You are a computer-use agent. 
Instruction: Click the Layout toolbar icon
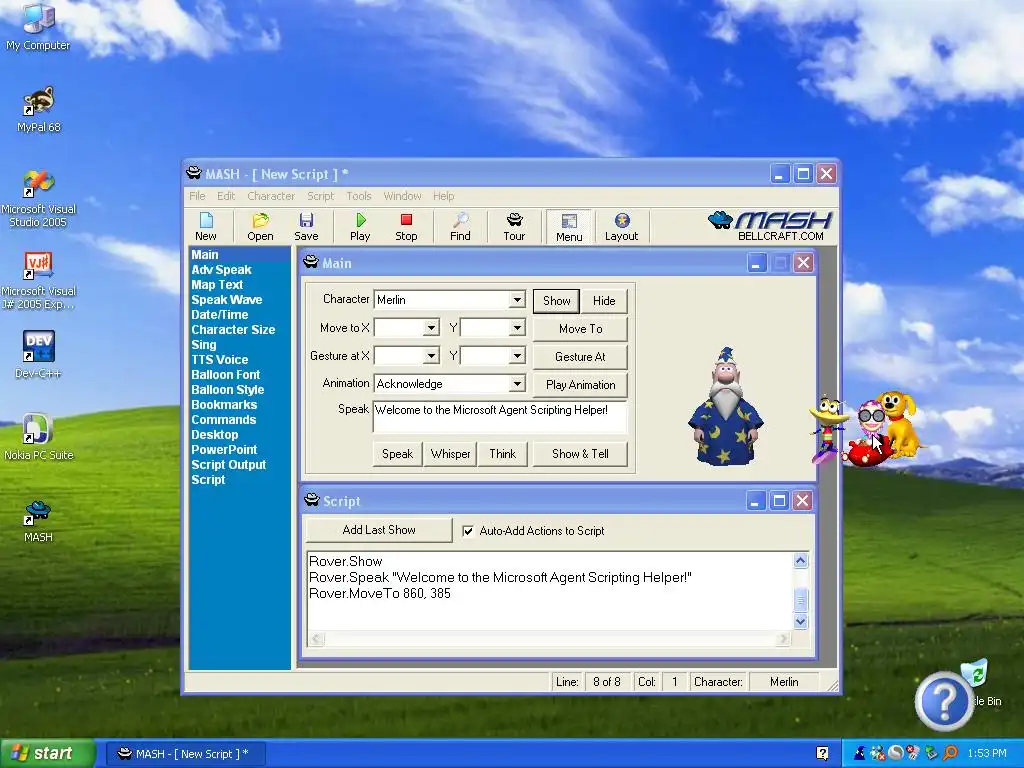[x=621, y=227]
